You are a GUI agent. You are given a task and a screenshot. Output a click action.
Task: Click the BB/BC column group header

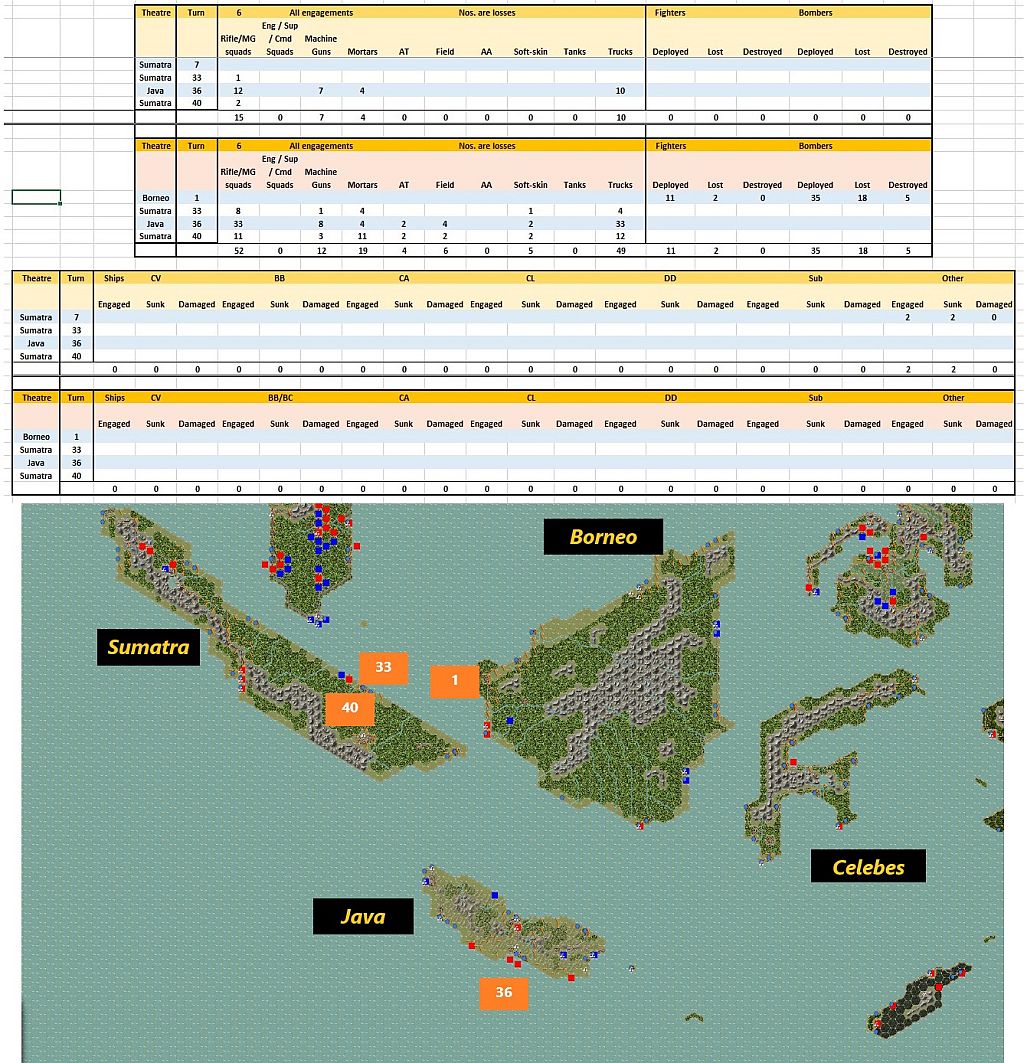click(x=280, y=398)
